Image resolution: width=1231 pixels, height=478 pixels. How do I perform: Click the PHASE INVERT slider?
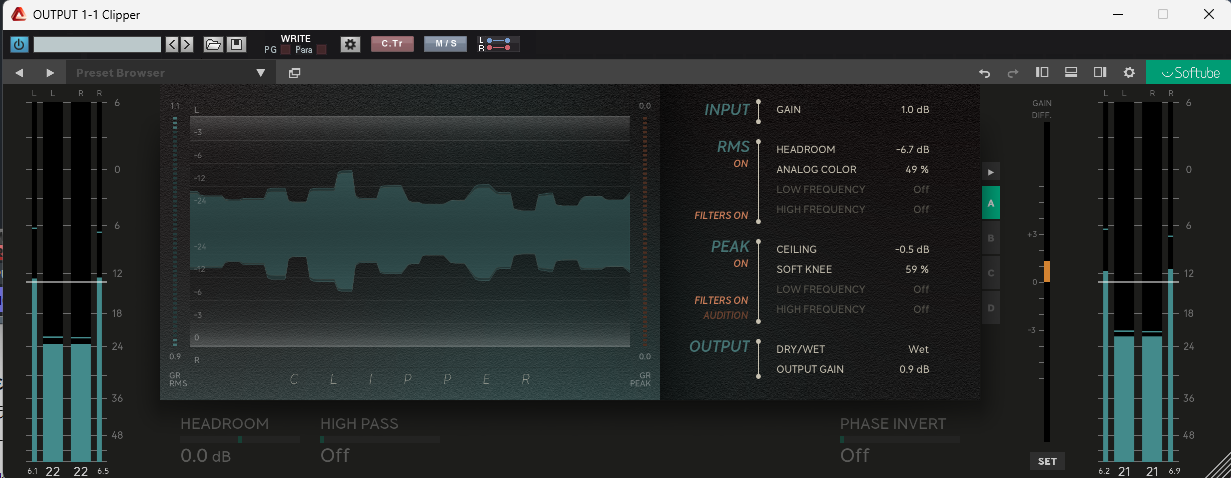[900, 439]
